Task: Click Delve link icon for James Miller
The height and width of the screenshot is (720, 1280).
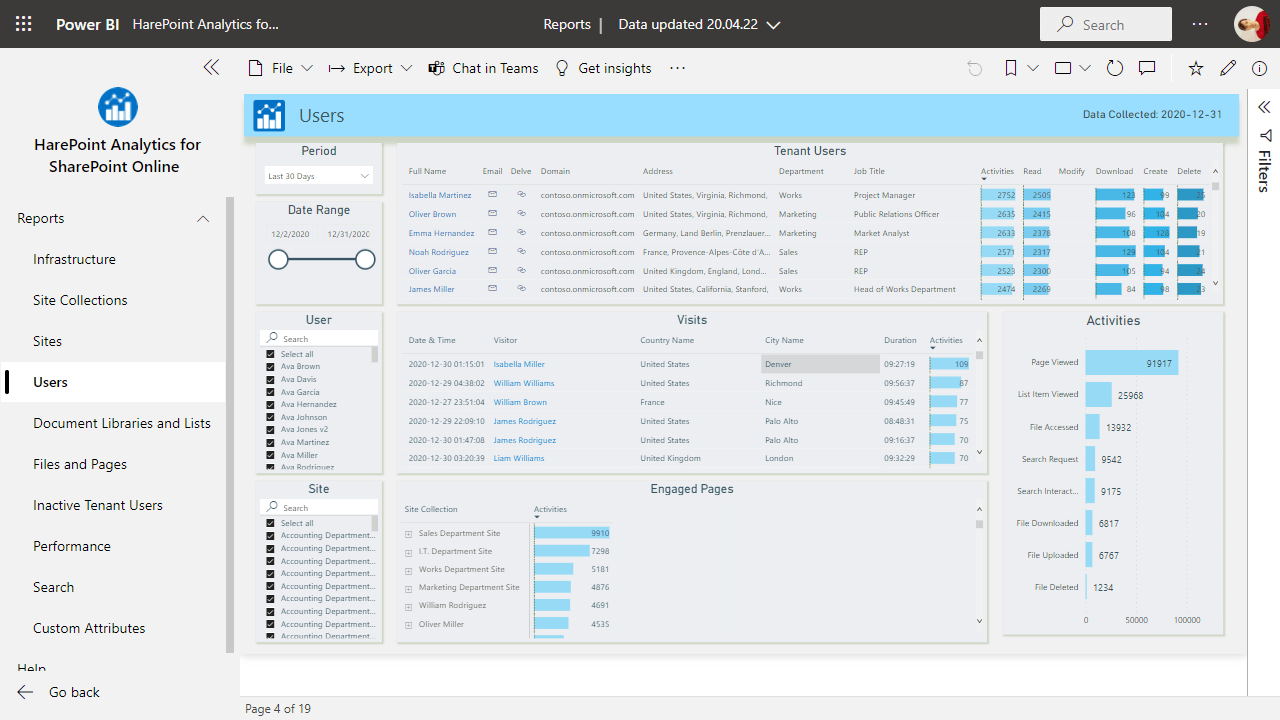Action: (521, 289)
